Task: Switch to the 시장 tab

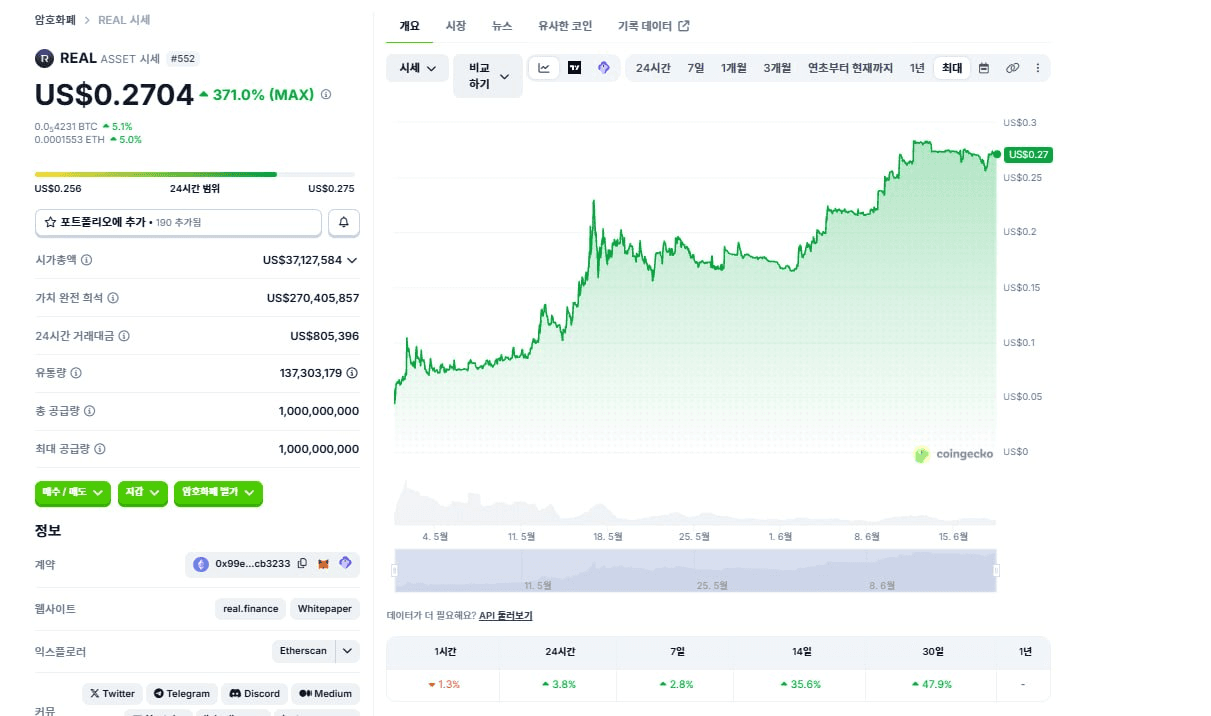Action: [x=456, y=26]
